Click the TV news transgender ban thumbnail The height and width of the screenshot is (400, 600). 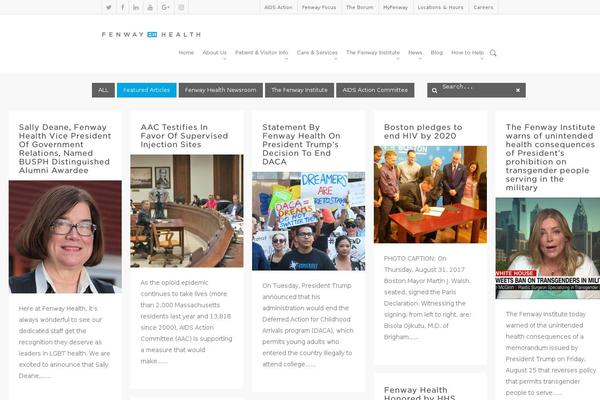click(548, 248)
